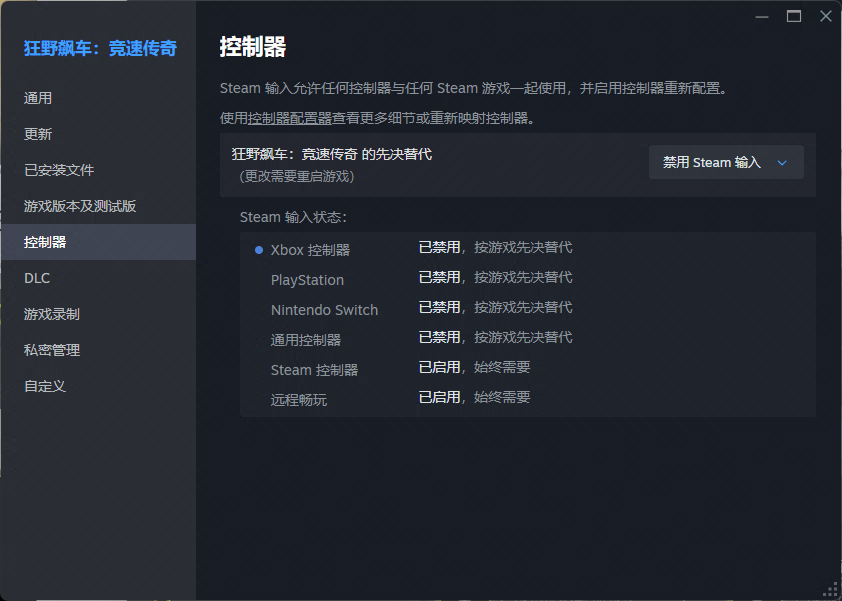Click Xbox status 已禁用，按游戏先决替代

tap(495, 248)
